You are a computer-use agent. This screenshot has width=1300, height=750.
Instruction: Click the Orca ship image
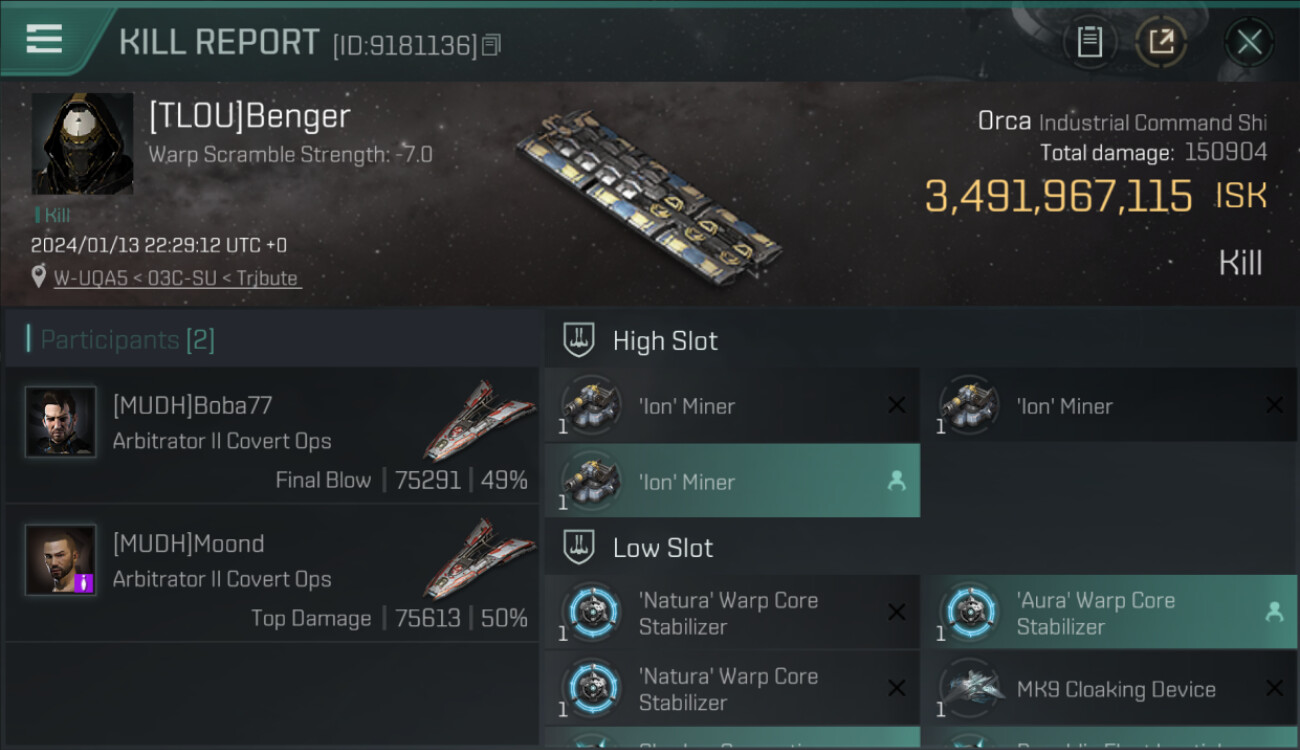click(x=650, y=196)
